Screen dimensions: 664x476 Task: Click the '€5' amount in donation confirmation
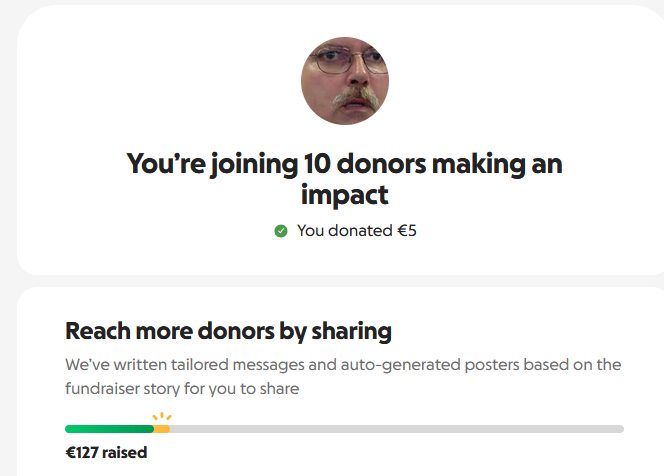pyautogui.click(x=407, y=231)
